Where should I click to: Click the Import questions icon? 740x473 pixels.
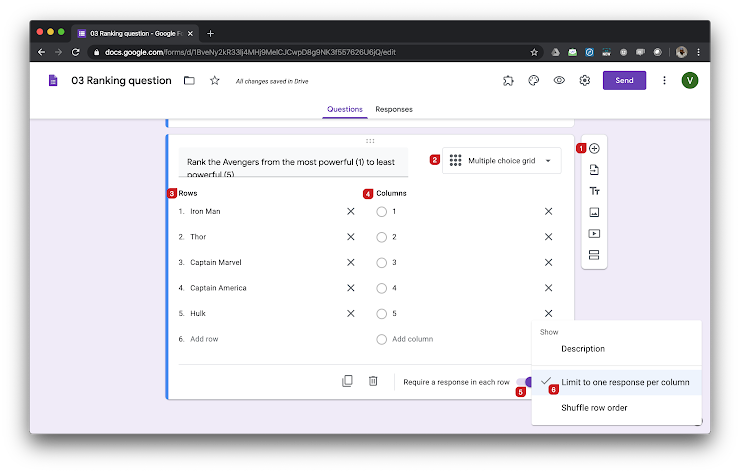[594, 169]
